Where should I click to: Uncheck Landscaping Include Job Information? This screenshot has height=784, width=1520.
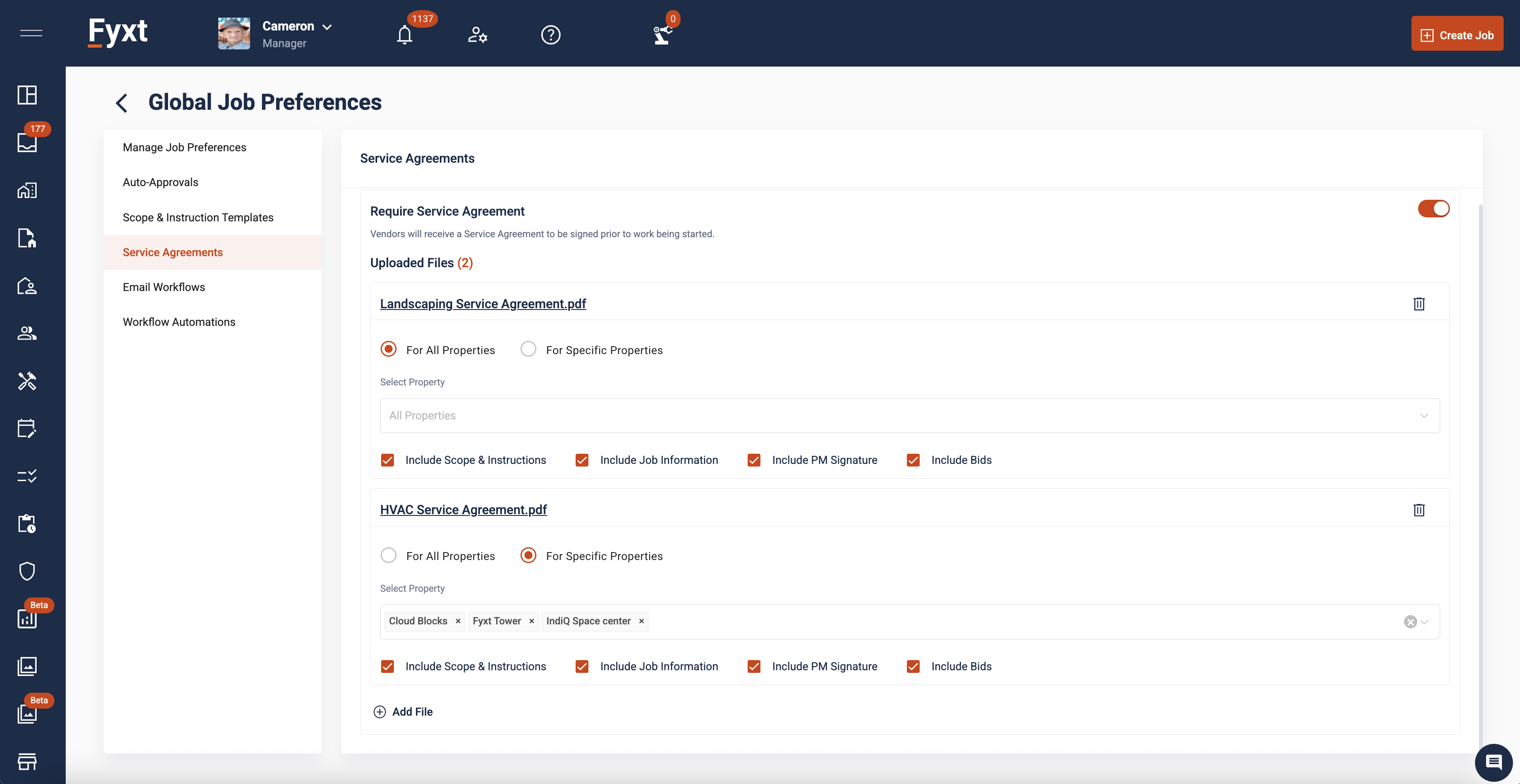click(582, 460)
